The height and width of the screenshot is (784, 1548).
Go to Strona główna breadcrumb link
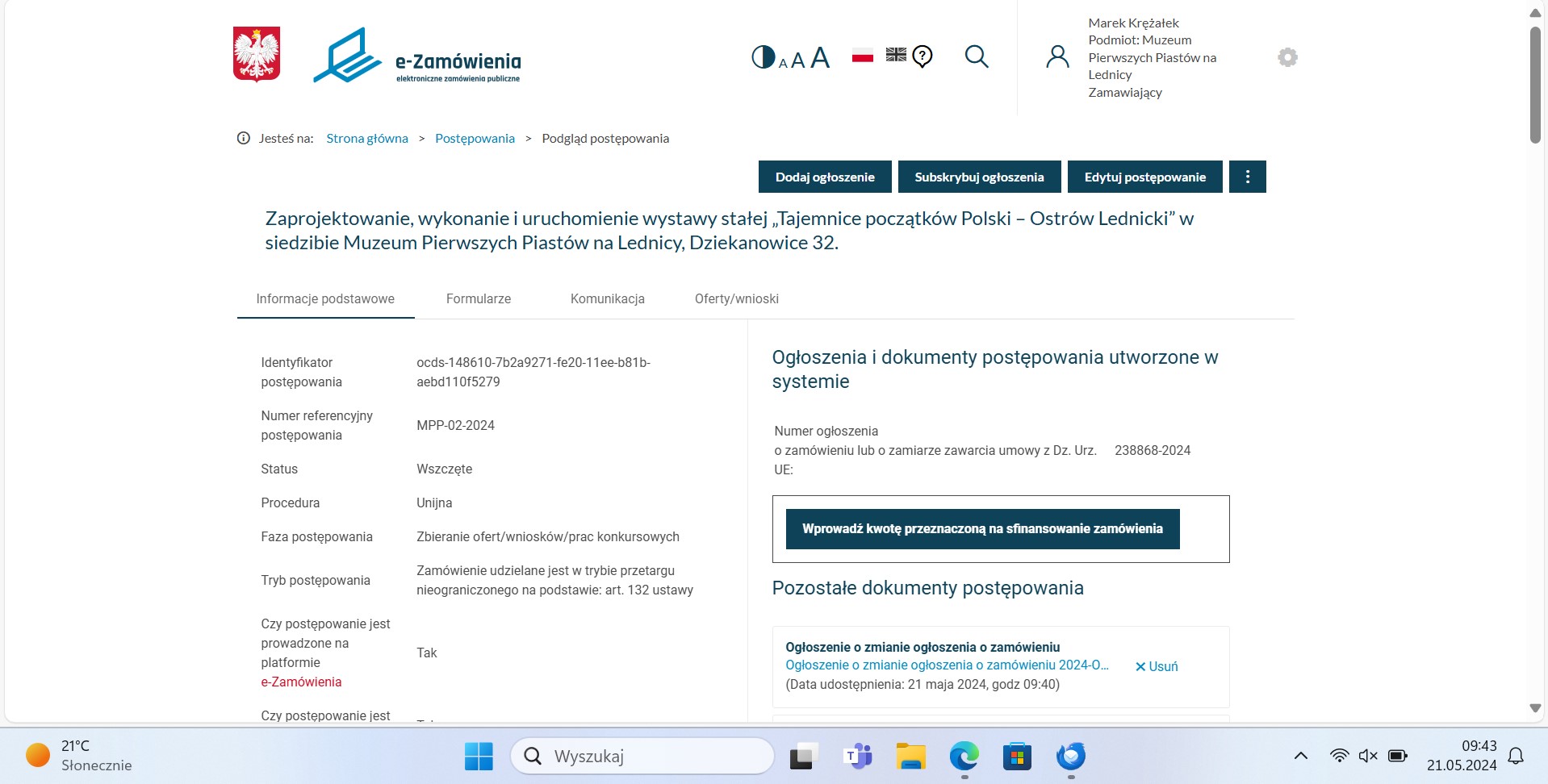pyautogui.click(x=367, y=139)
